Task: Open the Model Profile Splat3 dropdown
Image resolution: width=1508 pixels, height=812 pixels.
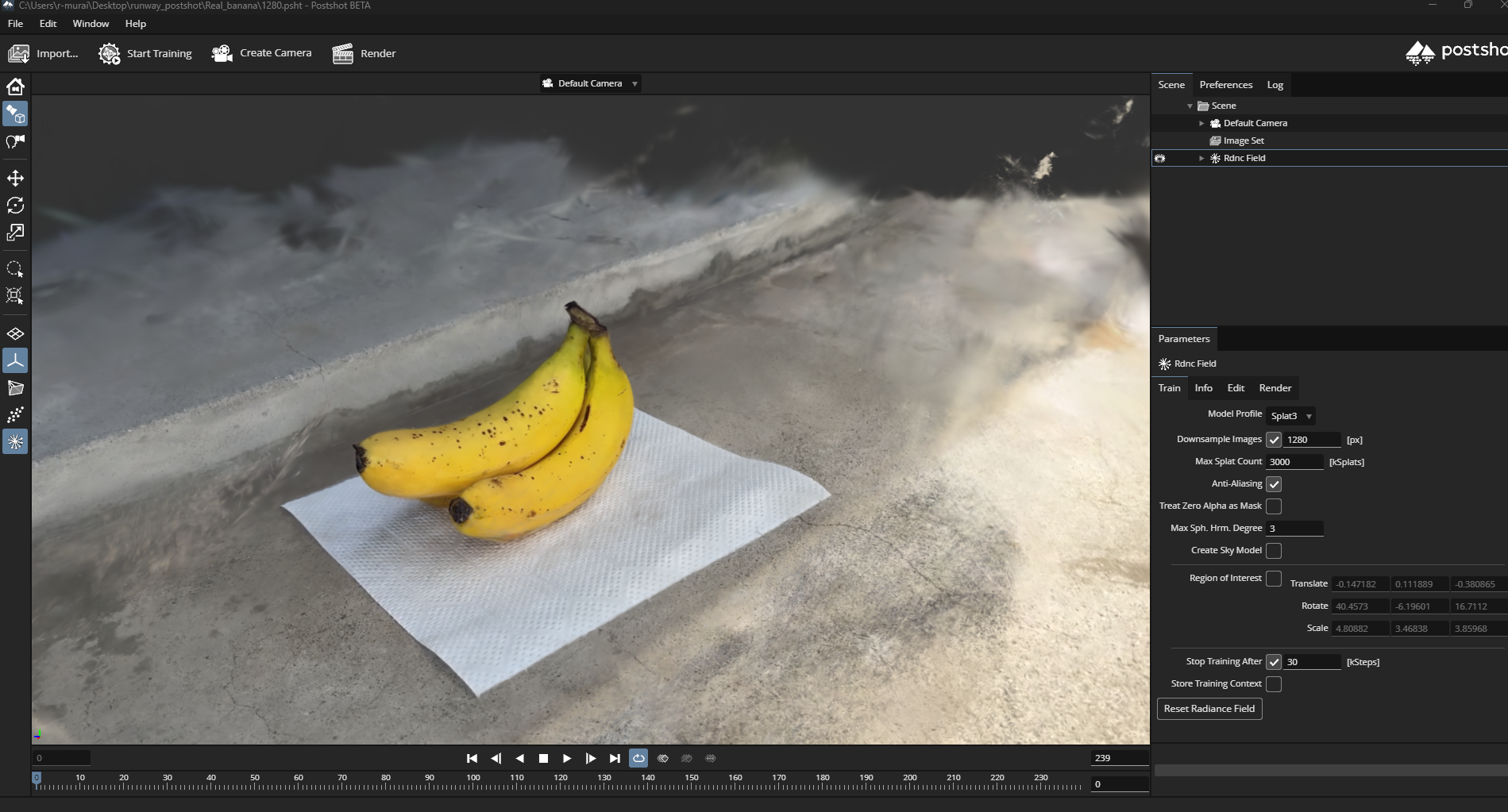Action: [1290, 416]
